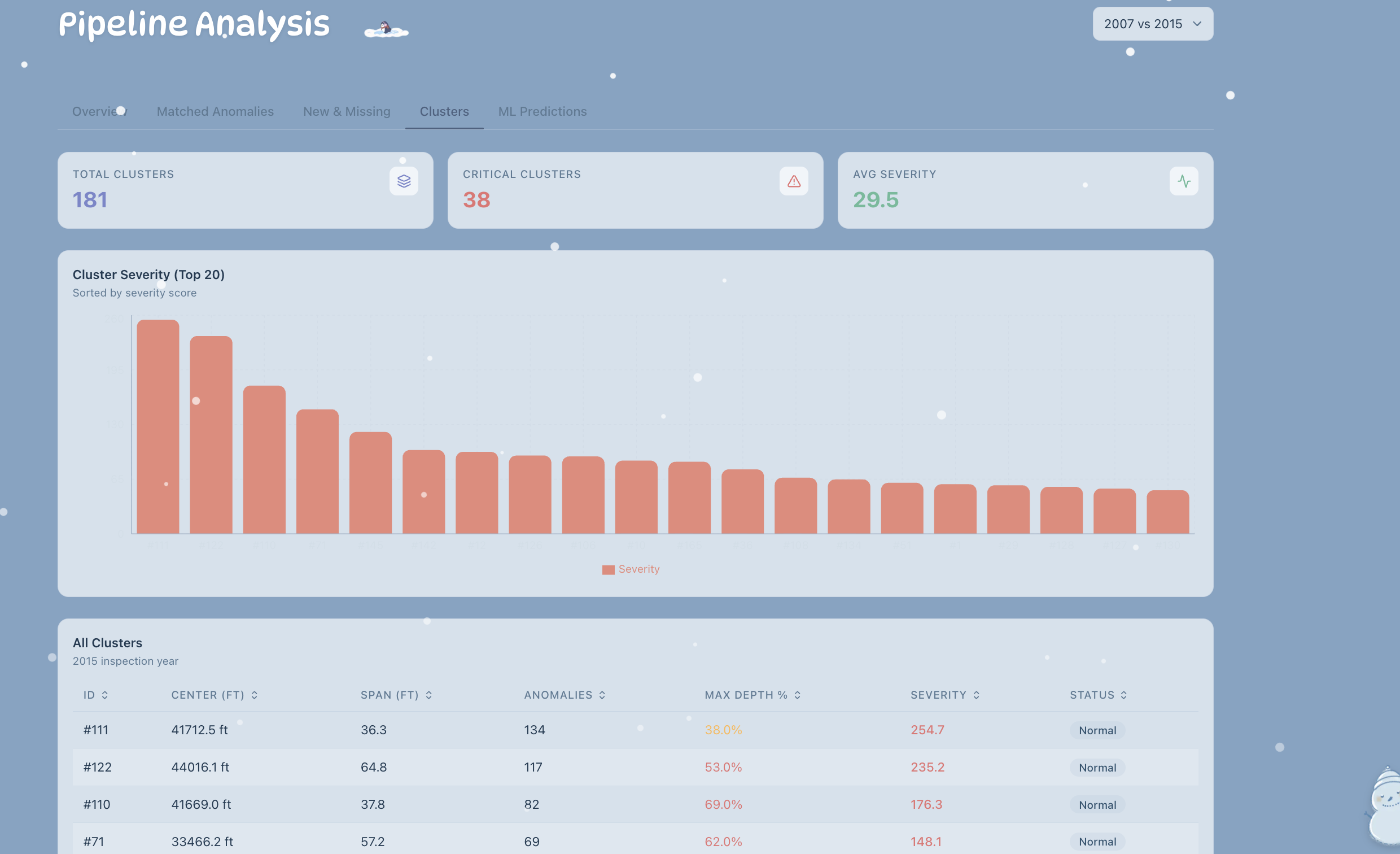Go to the New & Missing tab
This screenshot has width=1400, height=854.
point(347,111)
